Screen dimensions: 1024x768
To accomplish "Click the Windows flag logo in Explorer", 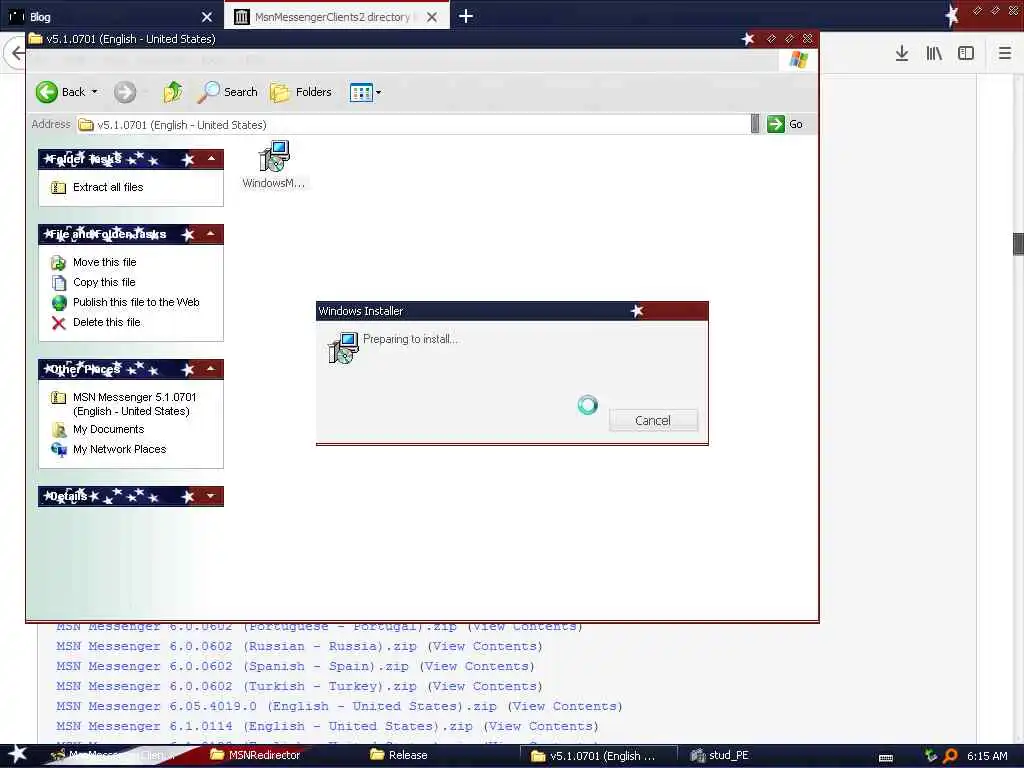I will pyautogui.click(x=799, y=59).
